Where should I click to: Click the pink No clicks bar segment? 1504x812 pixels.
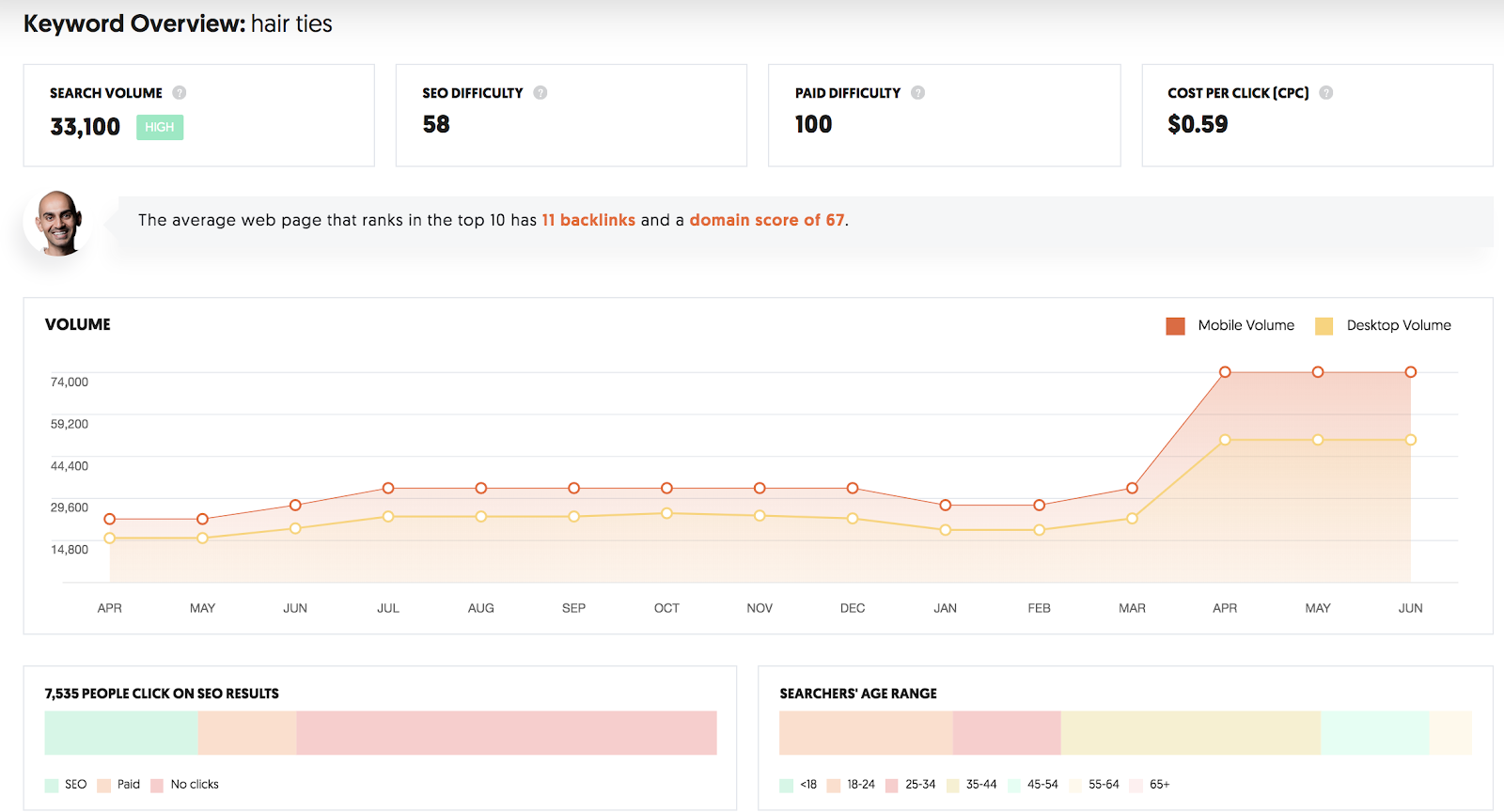[507, 733]
